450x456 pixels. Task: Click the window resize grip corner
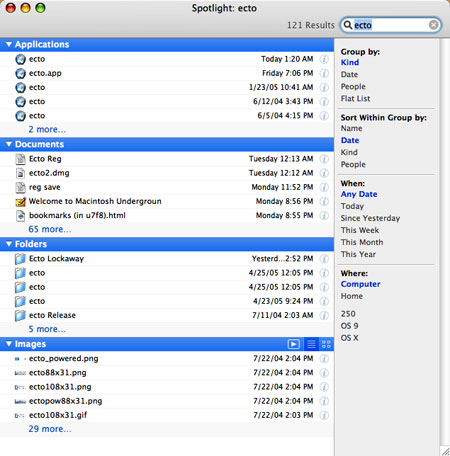coord(445,451)
